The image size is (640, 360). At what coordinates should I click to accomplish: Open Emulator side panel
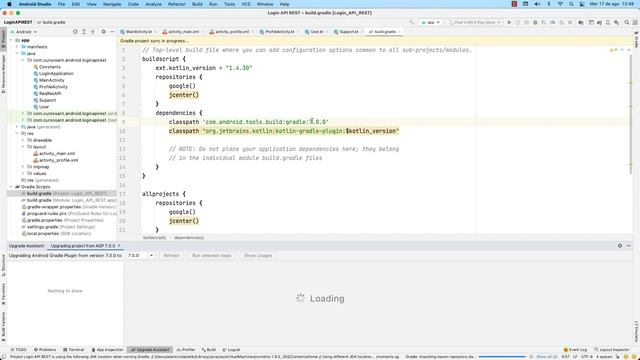coord(636,331)
